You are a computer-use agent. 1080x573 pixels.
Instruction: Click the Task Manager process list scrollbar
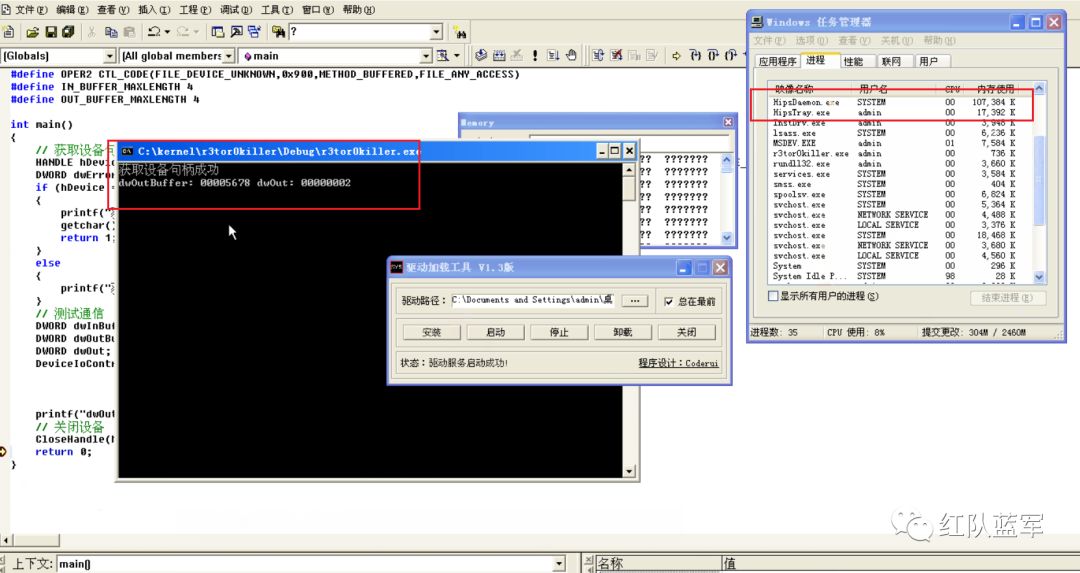tap(1039, 182)
